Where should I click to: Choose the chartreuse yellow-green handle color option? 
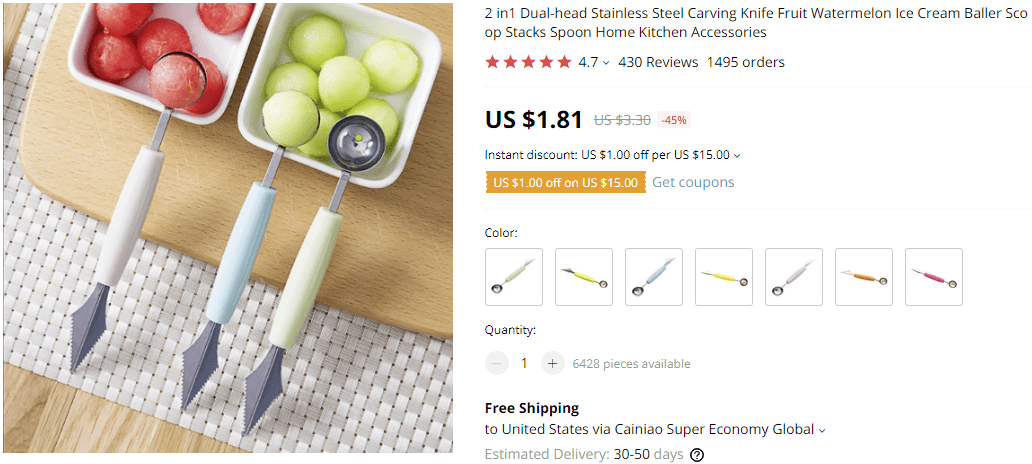point(584,277)
